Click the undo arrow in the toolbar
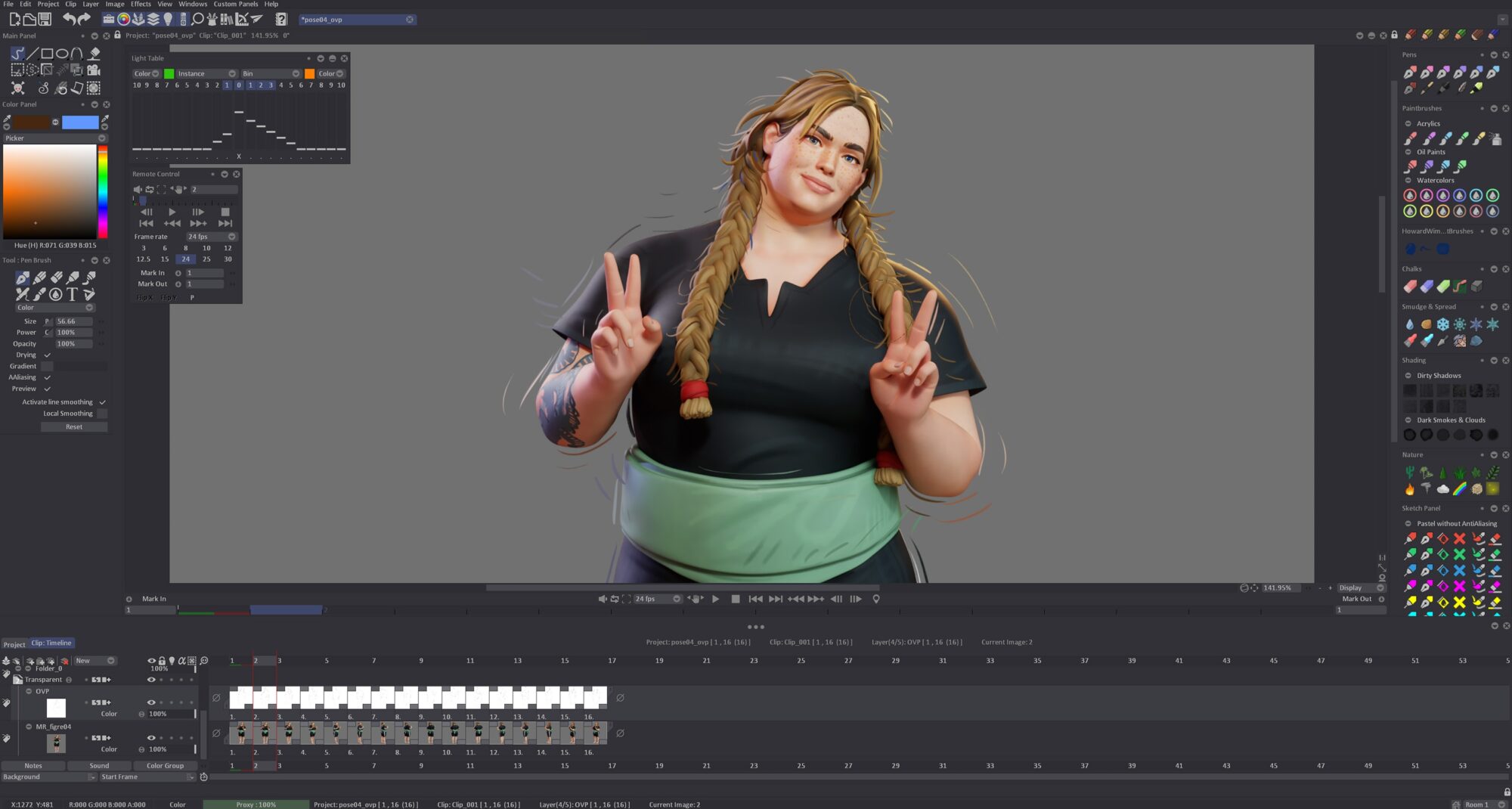The image size is (1512, 809). coord(69,19)
